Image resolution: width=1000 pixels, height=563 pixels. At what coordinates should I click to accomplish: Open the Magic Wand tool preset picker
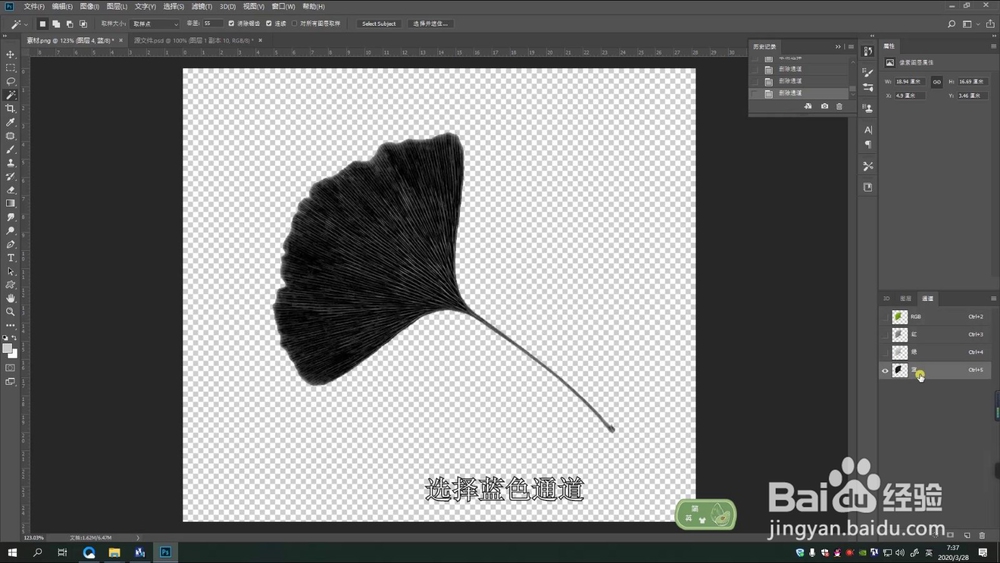18,24
